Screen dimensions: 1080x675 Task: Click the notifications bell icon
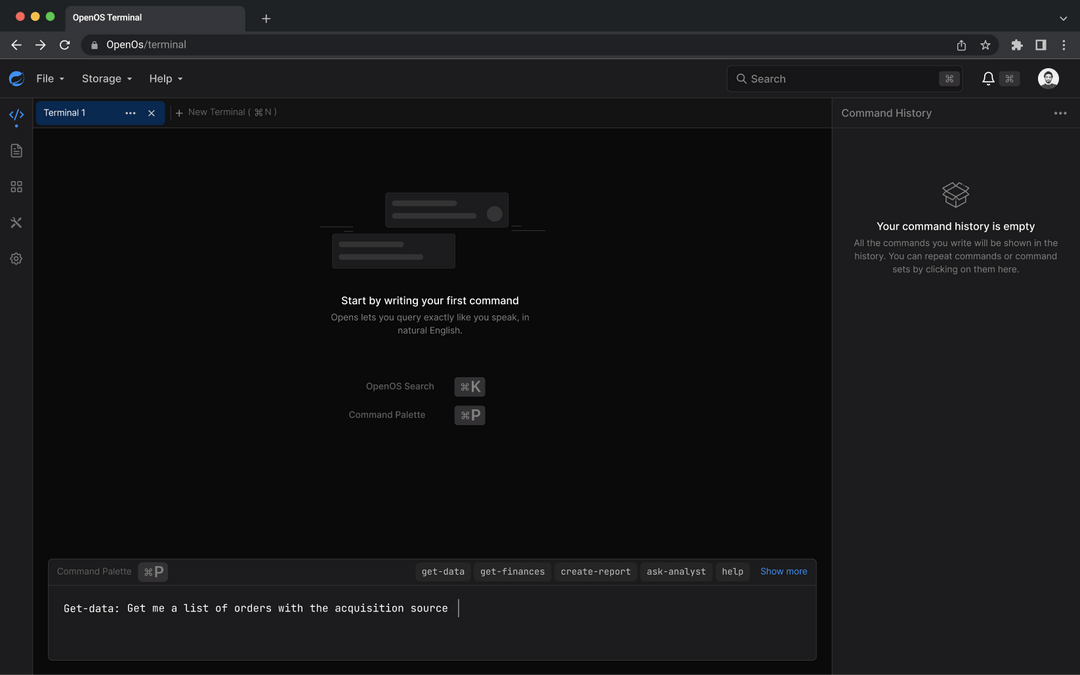pos(988,79)
